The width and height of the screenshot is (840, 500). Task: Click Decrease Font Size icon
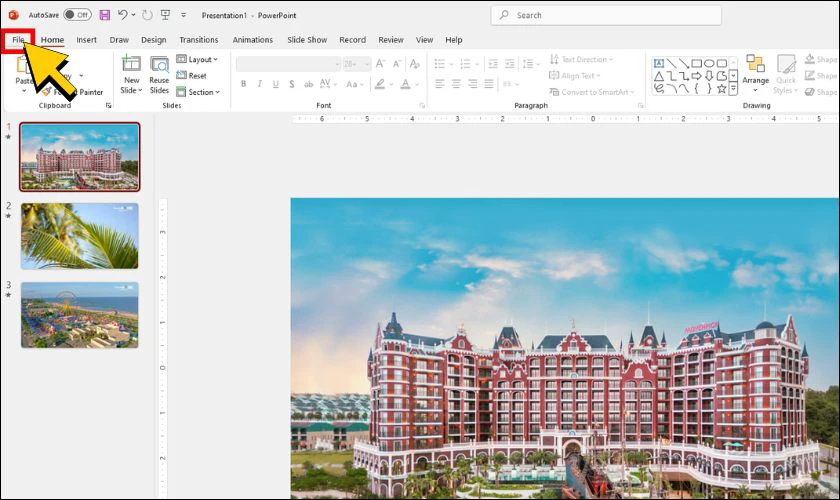[x=397, y=64]
